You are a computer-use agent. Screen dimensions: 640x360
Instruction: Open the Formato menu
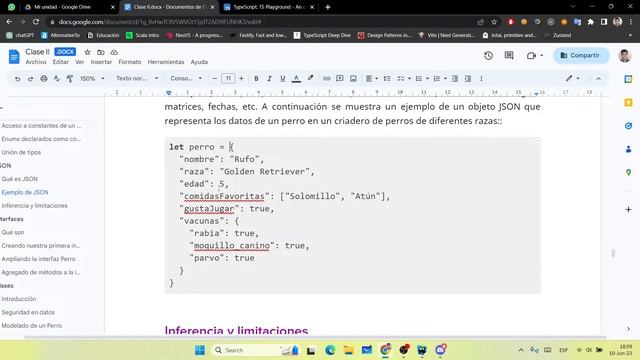point(130,62)
